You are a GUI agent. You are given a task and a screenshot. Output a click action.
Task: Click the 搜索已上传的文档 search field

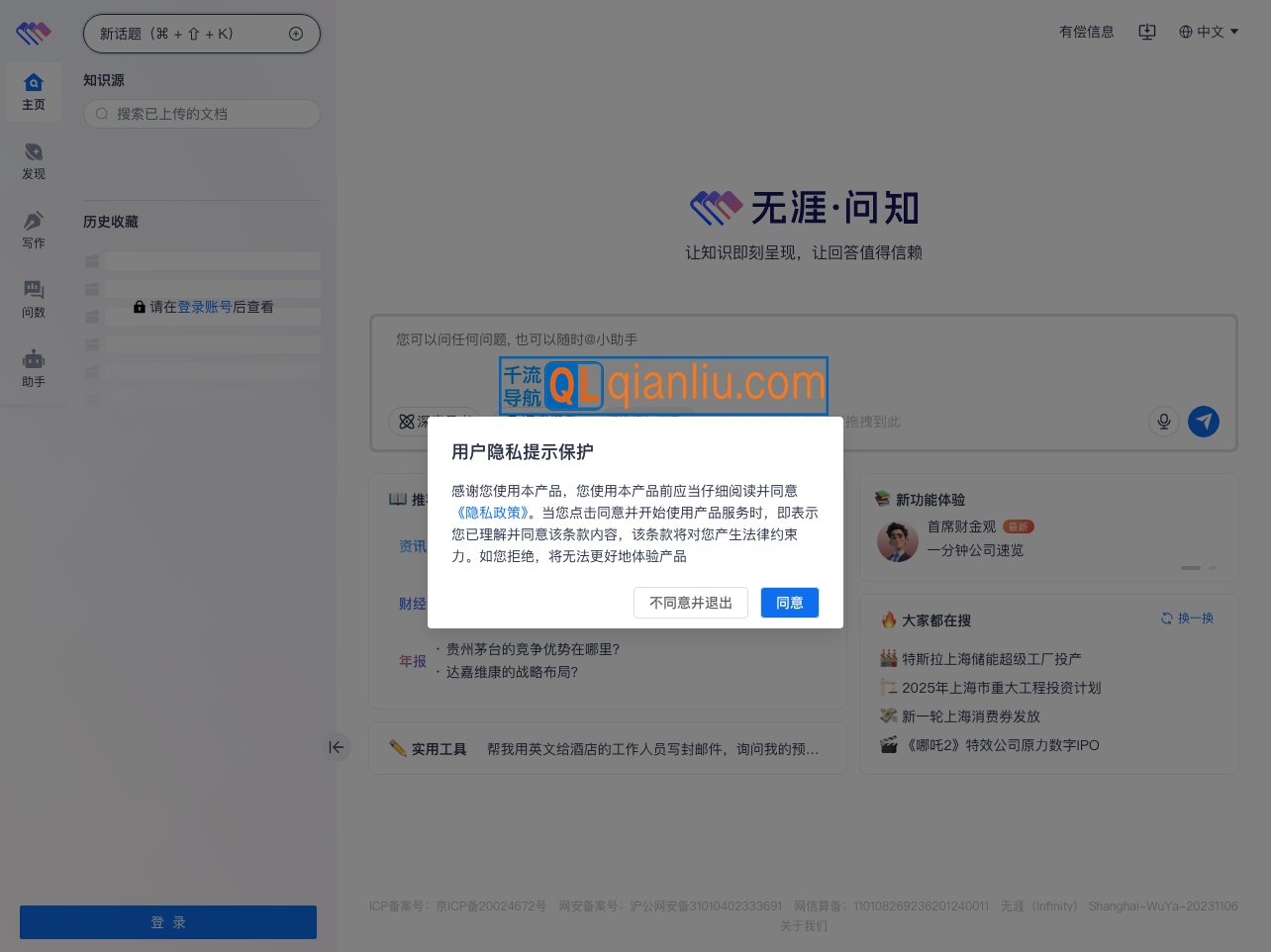tap(202, 114)
